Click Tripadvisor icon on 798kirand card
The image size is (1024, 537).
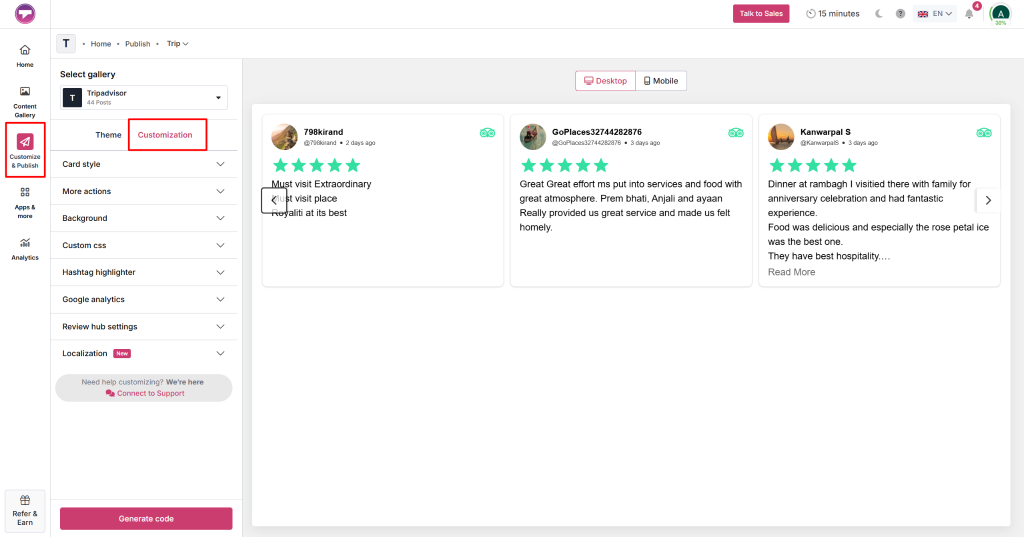click(x=487, y=133)
